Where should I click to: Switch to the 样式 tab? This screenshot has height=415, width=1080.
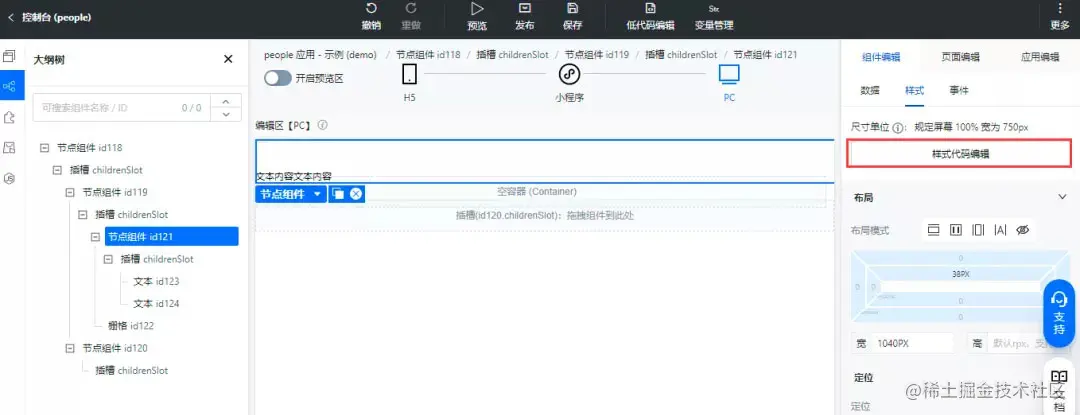pyautogui.click(x=914, y=90)
